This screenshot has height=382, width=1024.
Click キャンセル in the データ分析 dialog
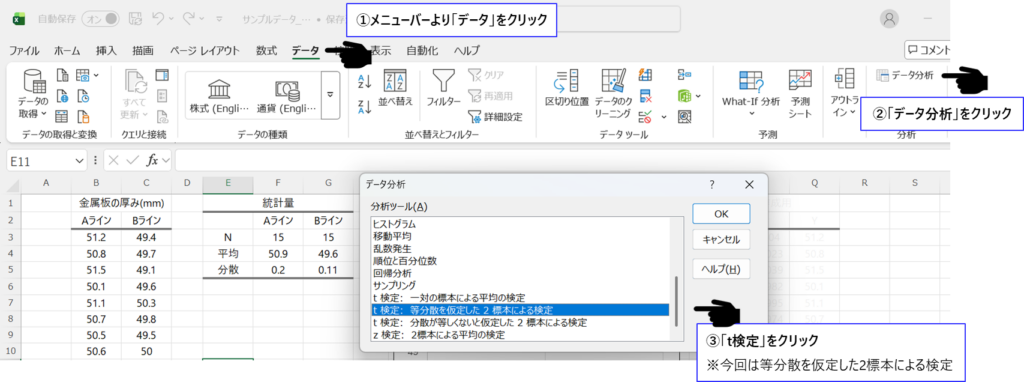pos(721,240)
